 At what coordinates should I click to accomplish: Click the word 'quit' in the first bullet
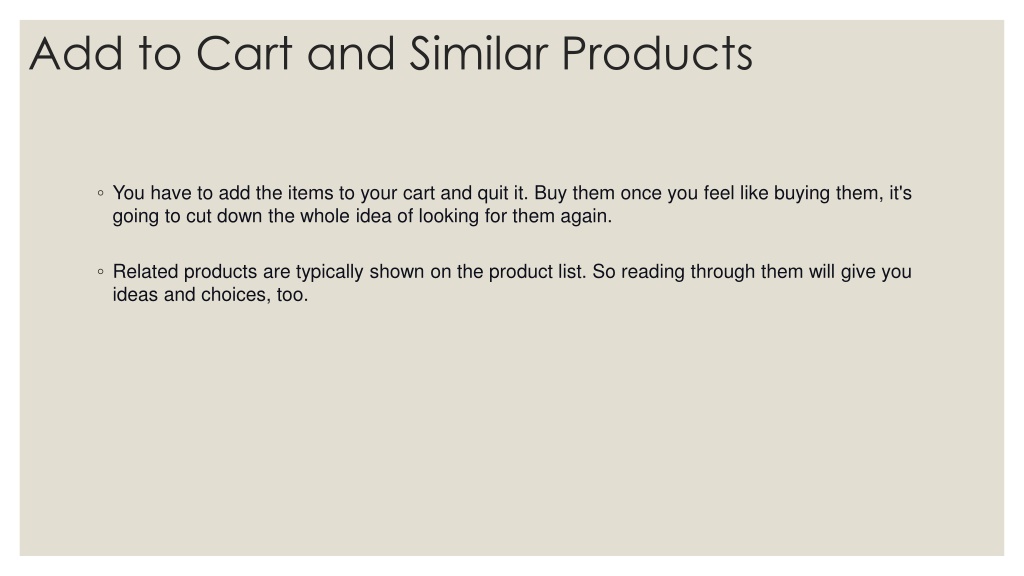(492, 193)
